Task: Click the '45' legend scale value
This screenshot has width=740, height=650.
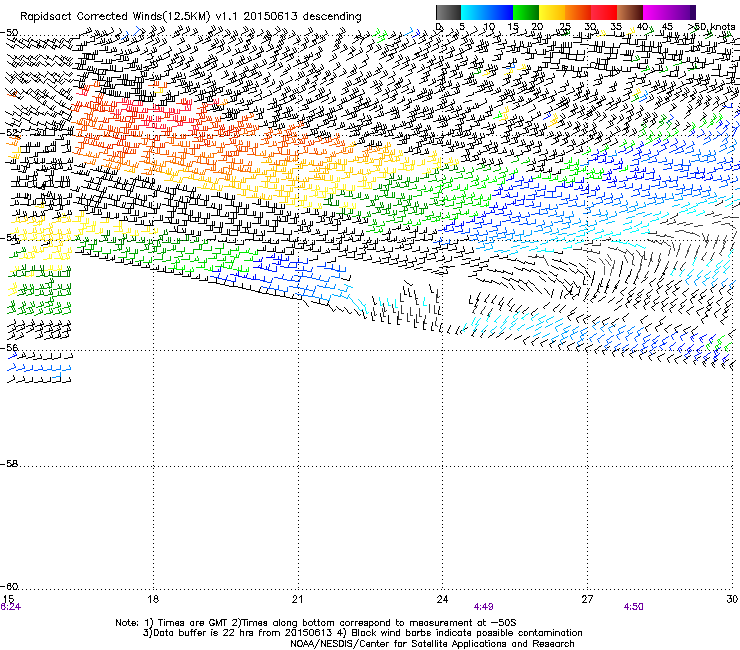Action: click(667, 27)
